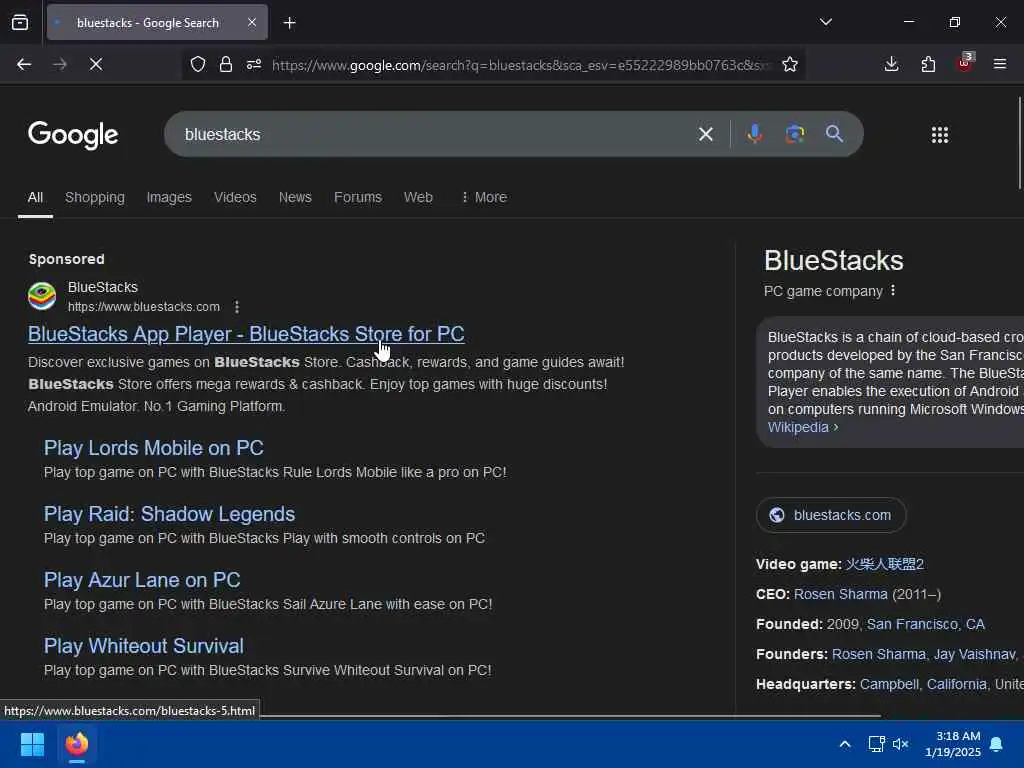Open CEO Rosen Sharma link
Image resolution: width=1024 pixels, height=768 pixels.
[x=840, y=594]
